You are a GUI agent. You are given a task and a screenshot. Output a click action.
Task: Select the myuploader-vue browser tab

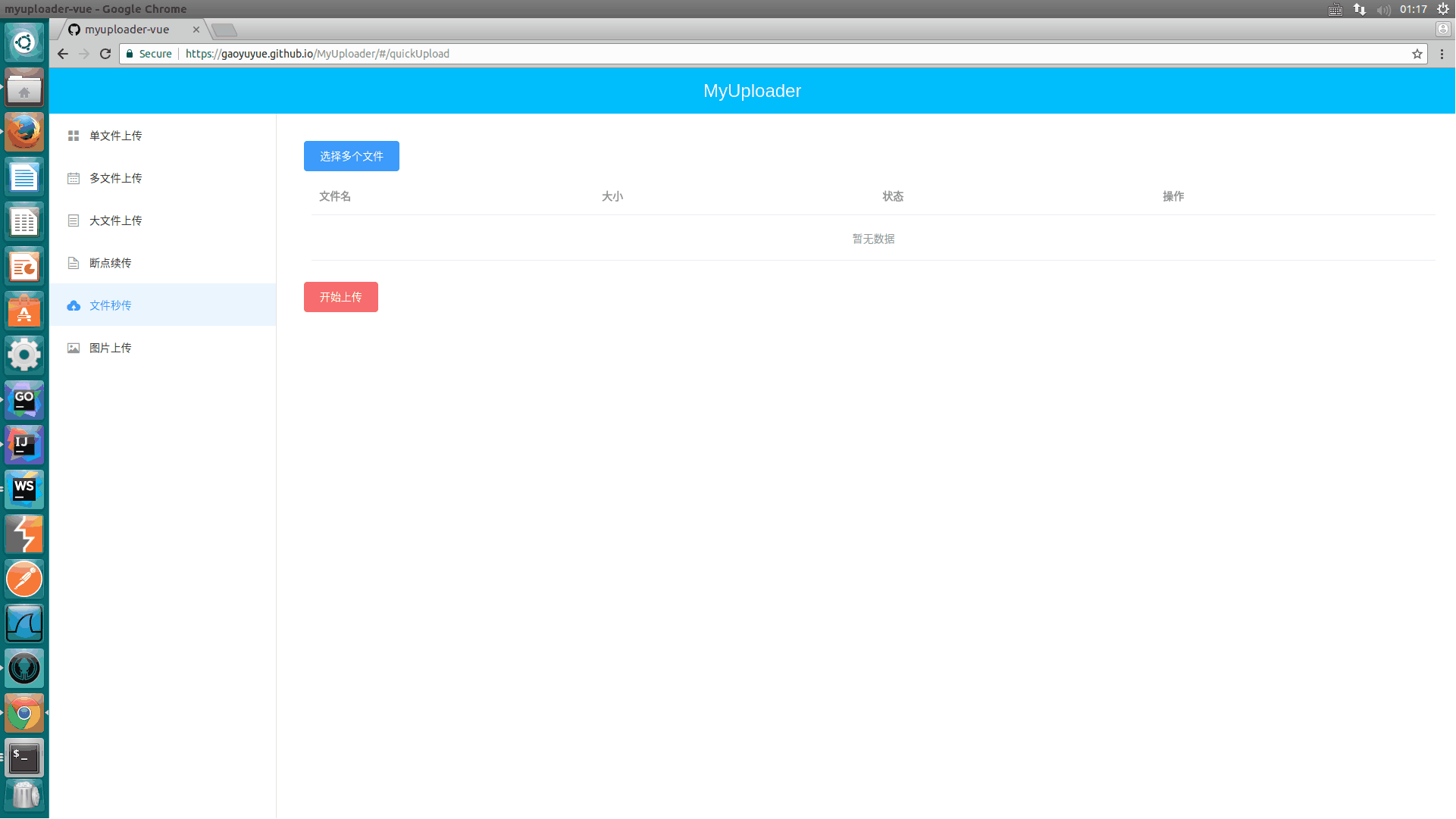pos(127,30)
